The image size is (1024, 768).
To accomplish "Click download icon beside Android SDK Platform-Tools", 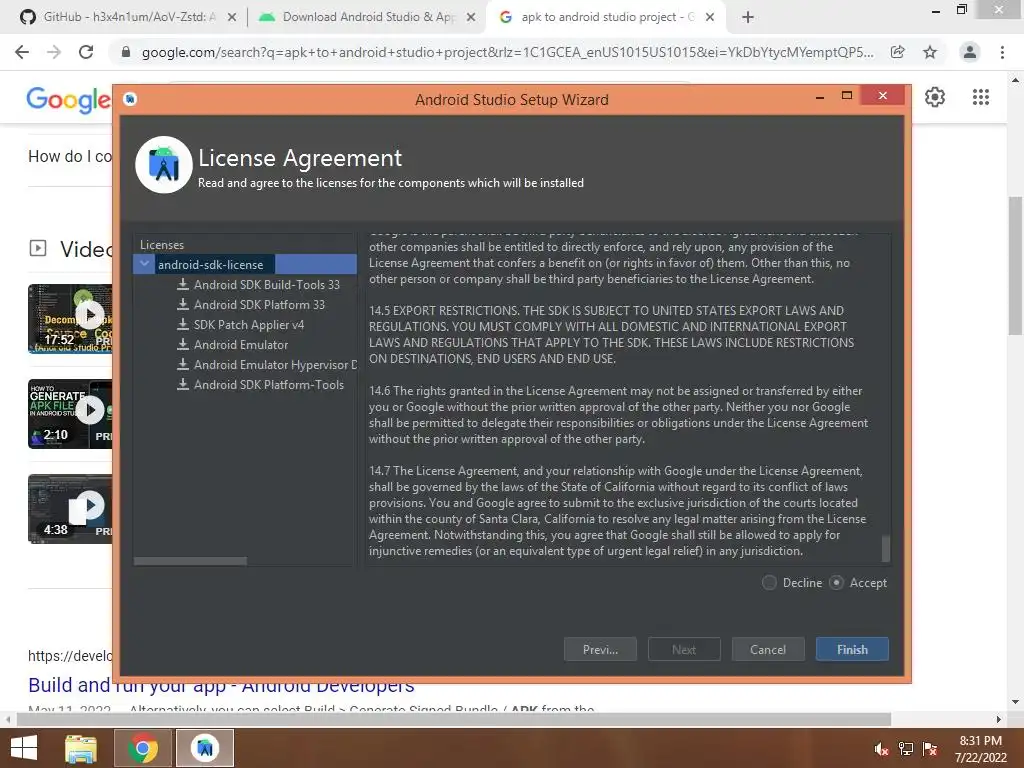I will [x=183, y=384].
